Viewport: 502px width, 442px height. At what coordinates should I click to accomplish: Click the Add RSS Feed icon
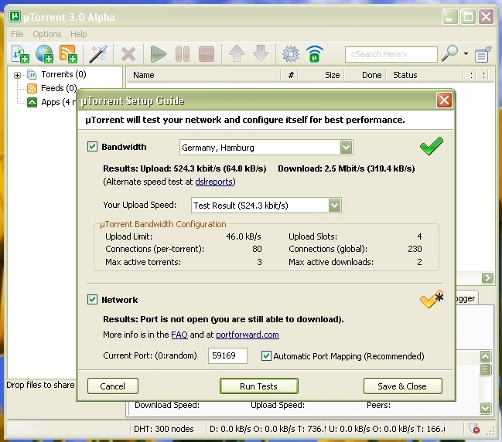click(68, 54)
